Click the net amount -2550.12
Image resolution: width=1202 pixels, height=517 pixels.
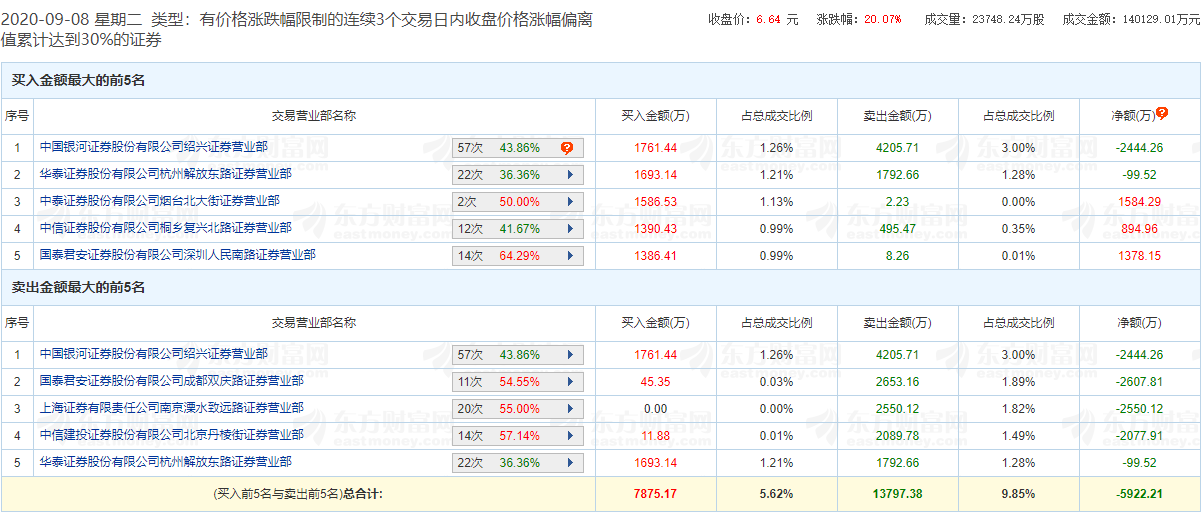tap(1139, 409)
